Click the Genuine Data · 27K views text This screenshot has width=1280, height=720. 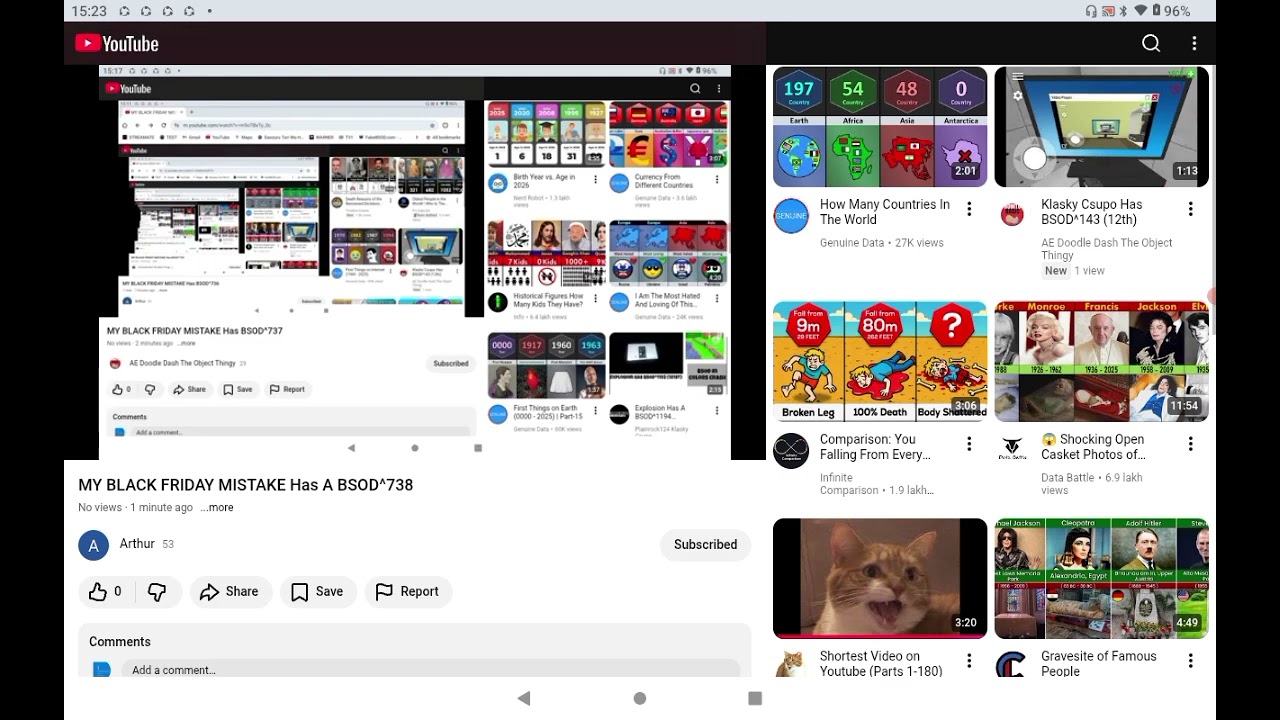(882, 243)
